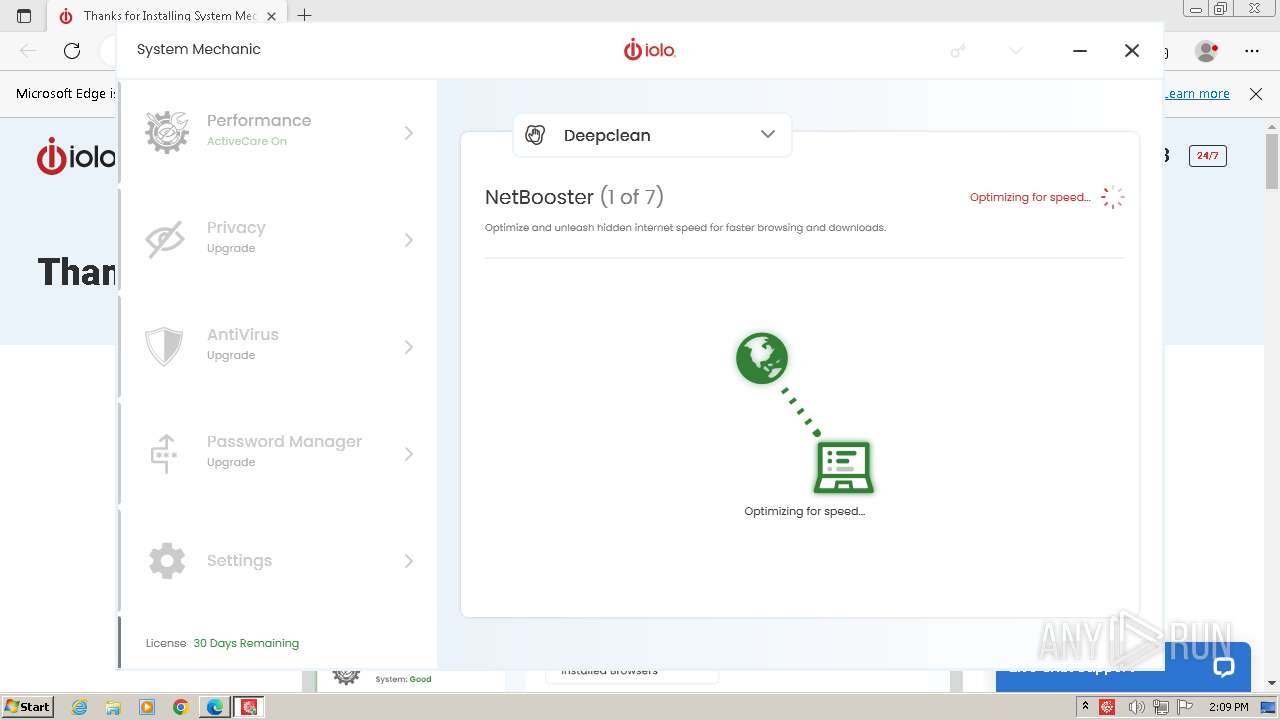This screenshot has height=720, width=1280.
Task: Click the NetBooster (1 of 7) heading
Action: pyautogui.click(x=574, y=196)
